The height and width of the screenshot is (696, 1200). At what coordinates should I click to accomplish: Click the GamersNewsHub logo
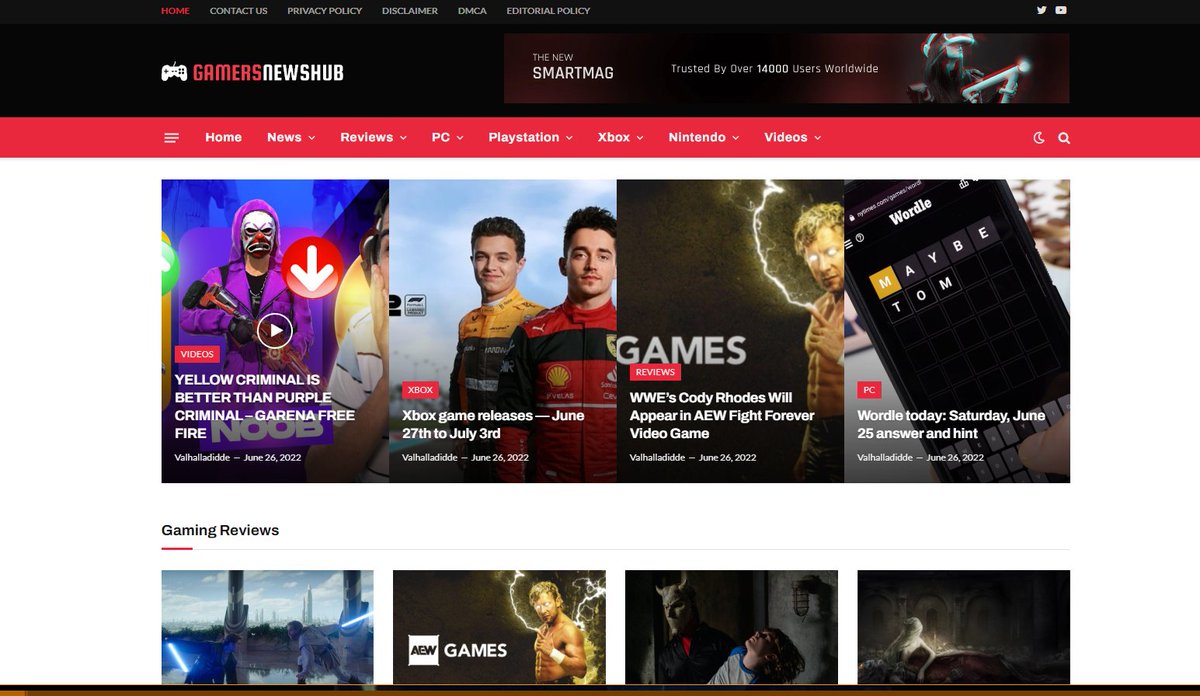(252, 72)
